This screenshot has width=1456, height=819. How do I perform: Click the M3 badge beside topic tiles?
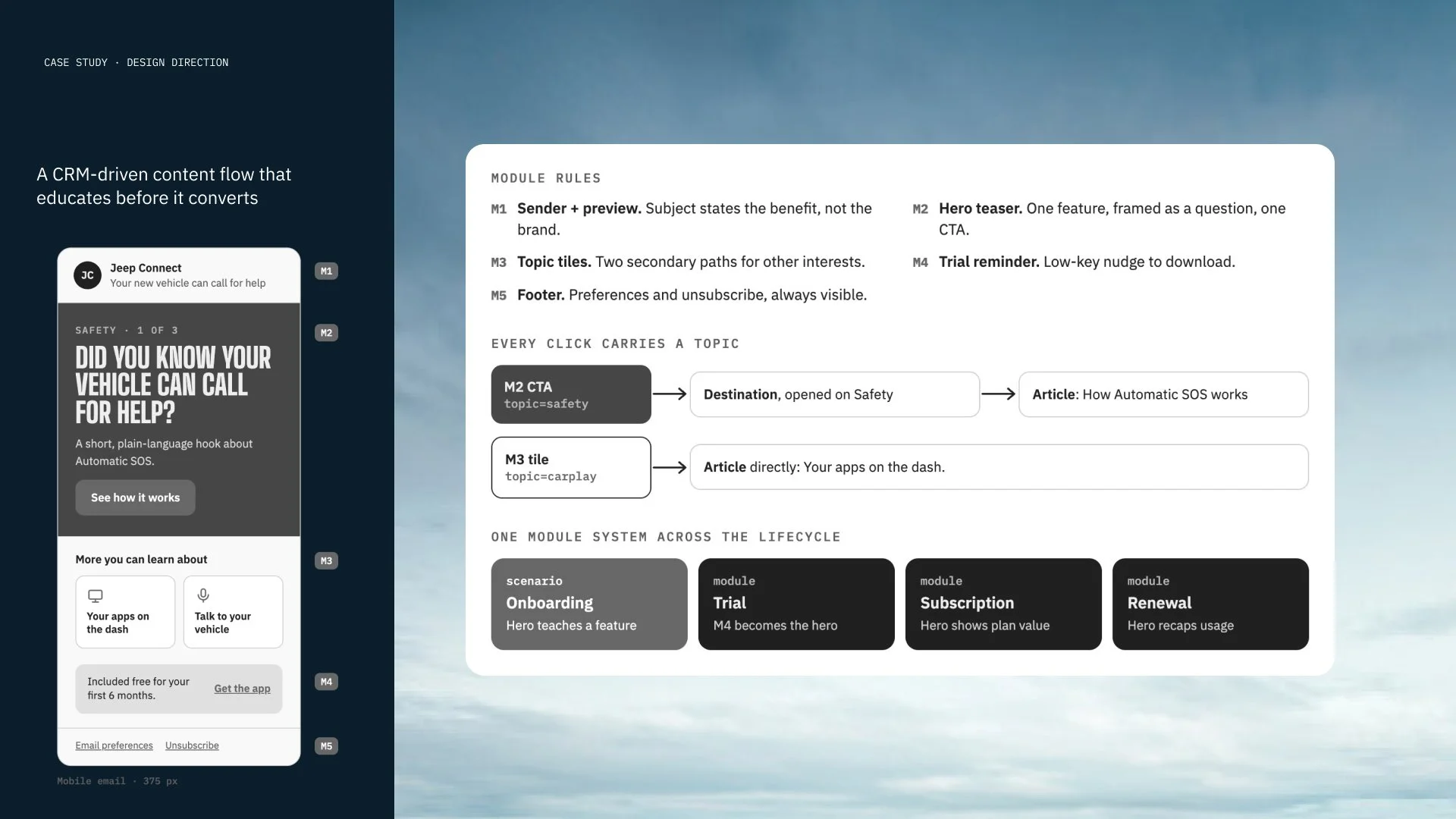(x=326, y=561)
